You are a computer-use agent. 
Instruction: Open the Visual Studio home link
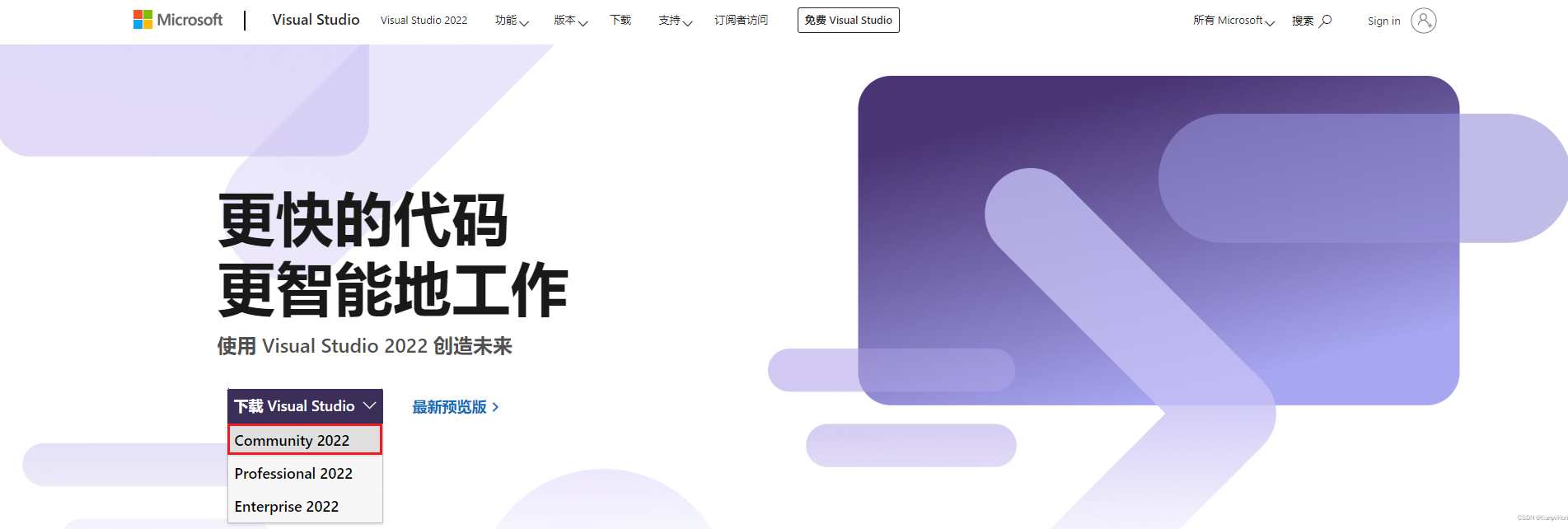click(316, 20)
